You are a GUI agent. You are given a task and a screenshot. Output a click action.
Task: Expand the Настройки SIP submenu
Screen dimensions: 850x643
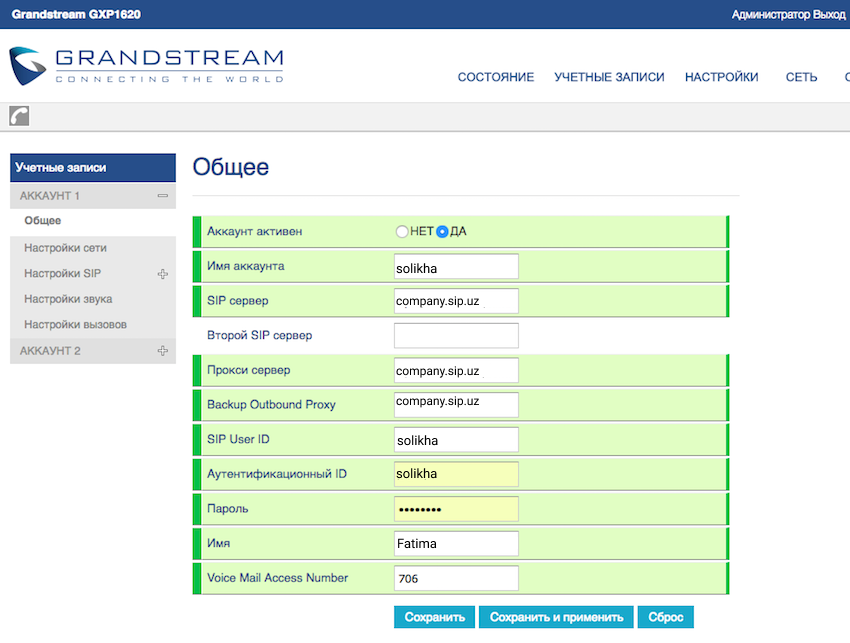pos(162,274)
